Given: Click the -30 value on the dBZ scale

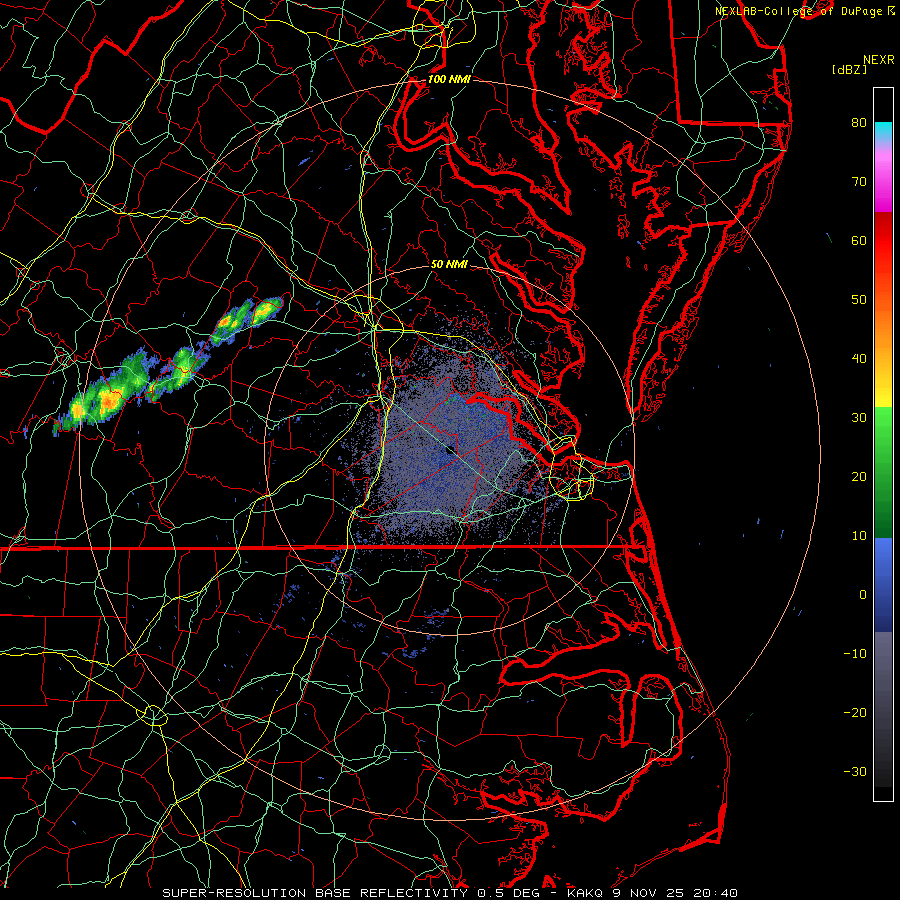Looking at the screenshot, I should [x=855, y=771].
